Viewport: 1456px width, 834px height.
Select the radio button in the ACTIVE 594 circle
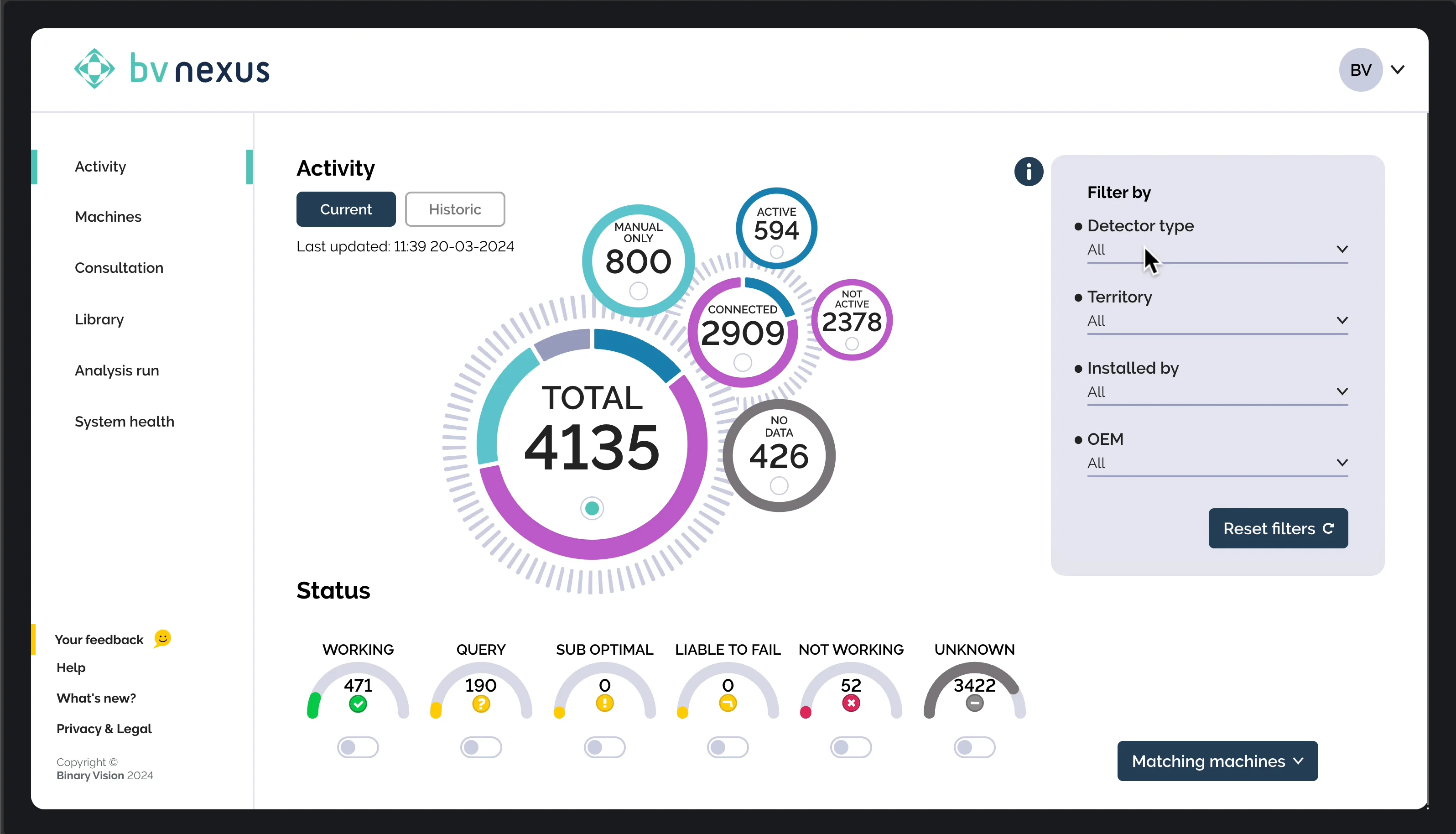click(x=776, y=252)
